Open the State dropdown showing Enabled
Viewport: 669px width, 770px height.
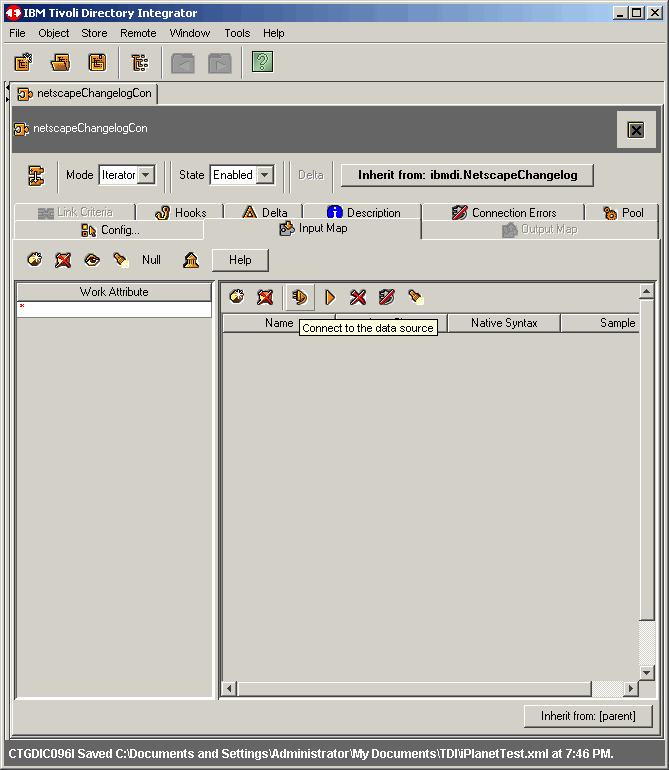point(265,175)
